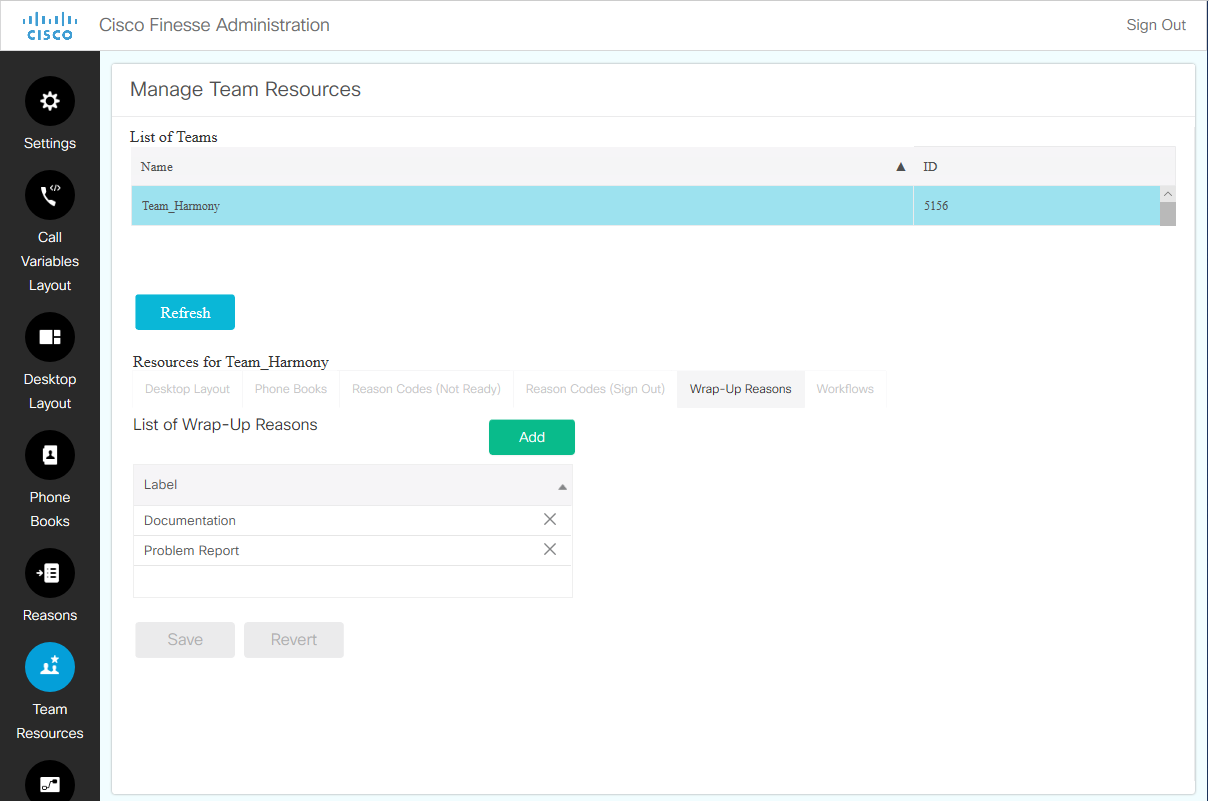Remove the Documentation wrap-up reason

point(550,519)
